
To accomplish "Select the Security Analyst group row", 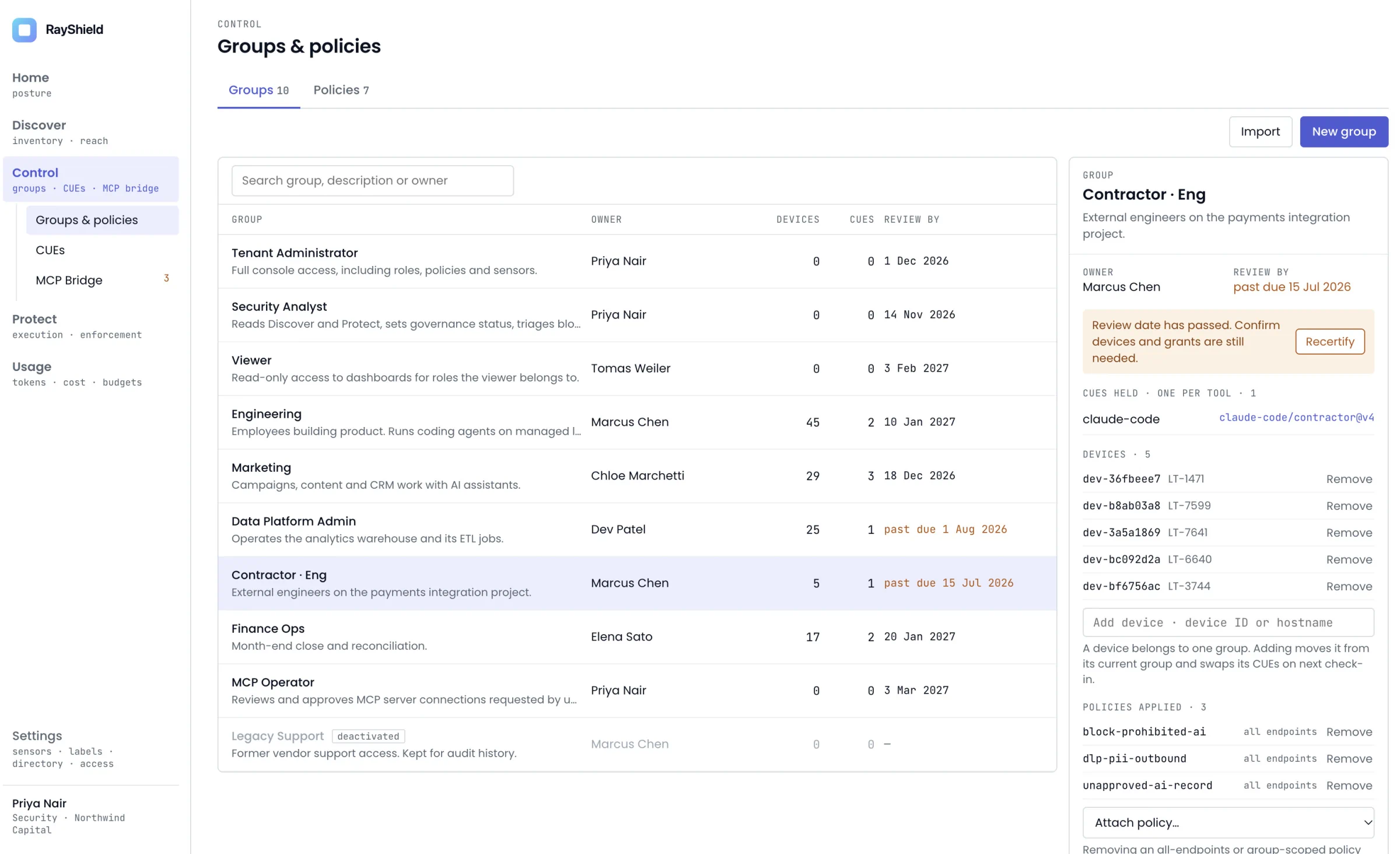I will pos(637,315).
